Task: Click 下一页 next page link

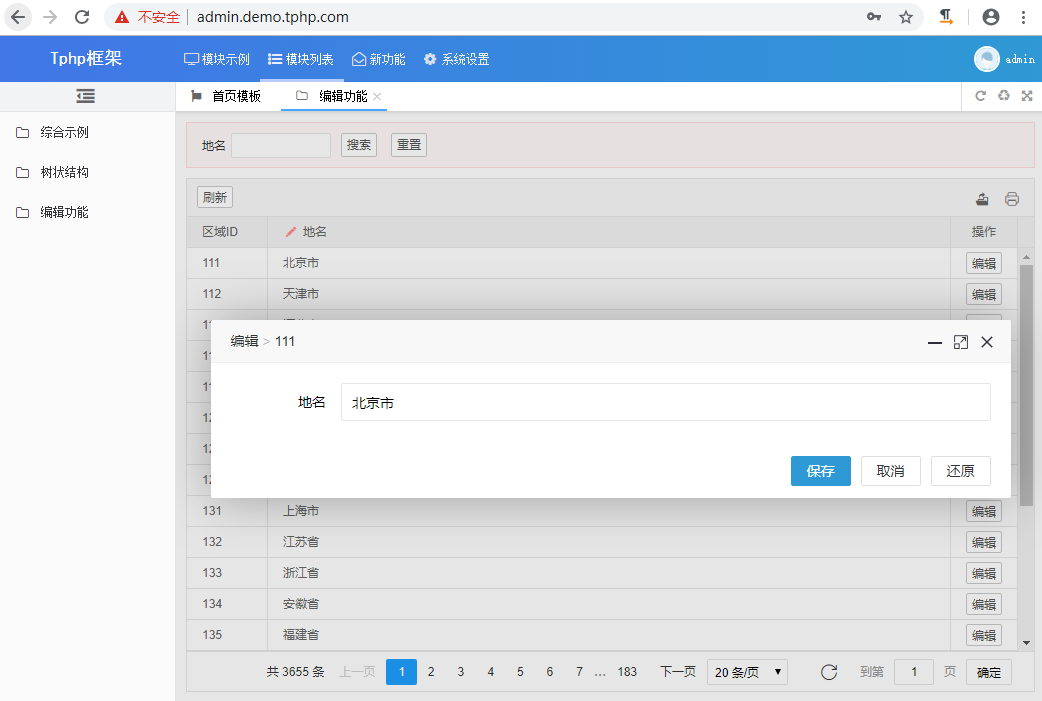Action: [x=678, y=672]
